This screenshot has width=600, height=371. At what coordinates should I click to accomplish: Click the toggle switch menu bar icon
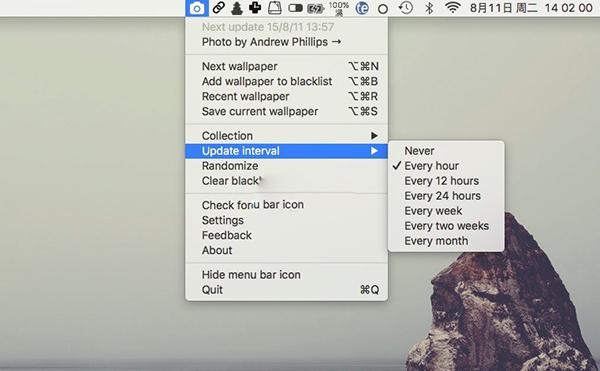[x=295, y=8]
